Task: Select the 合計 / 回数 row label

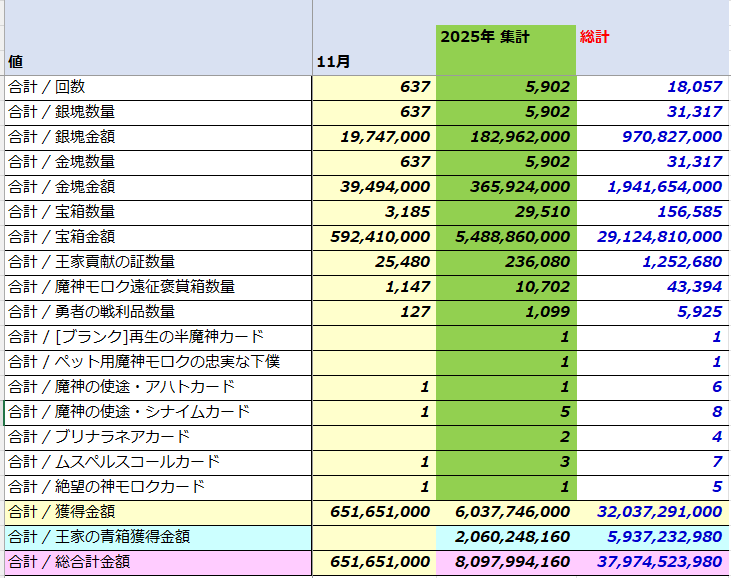Action: (x=48, y=87)
